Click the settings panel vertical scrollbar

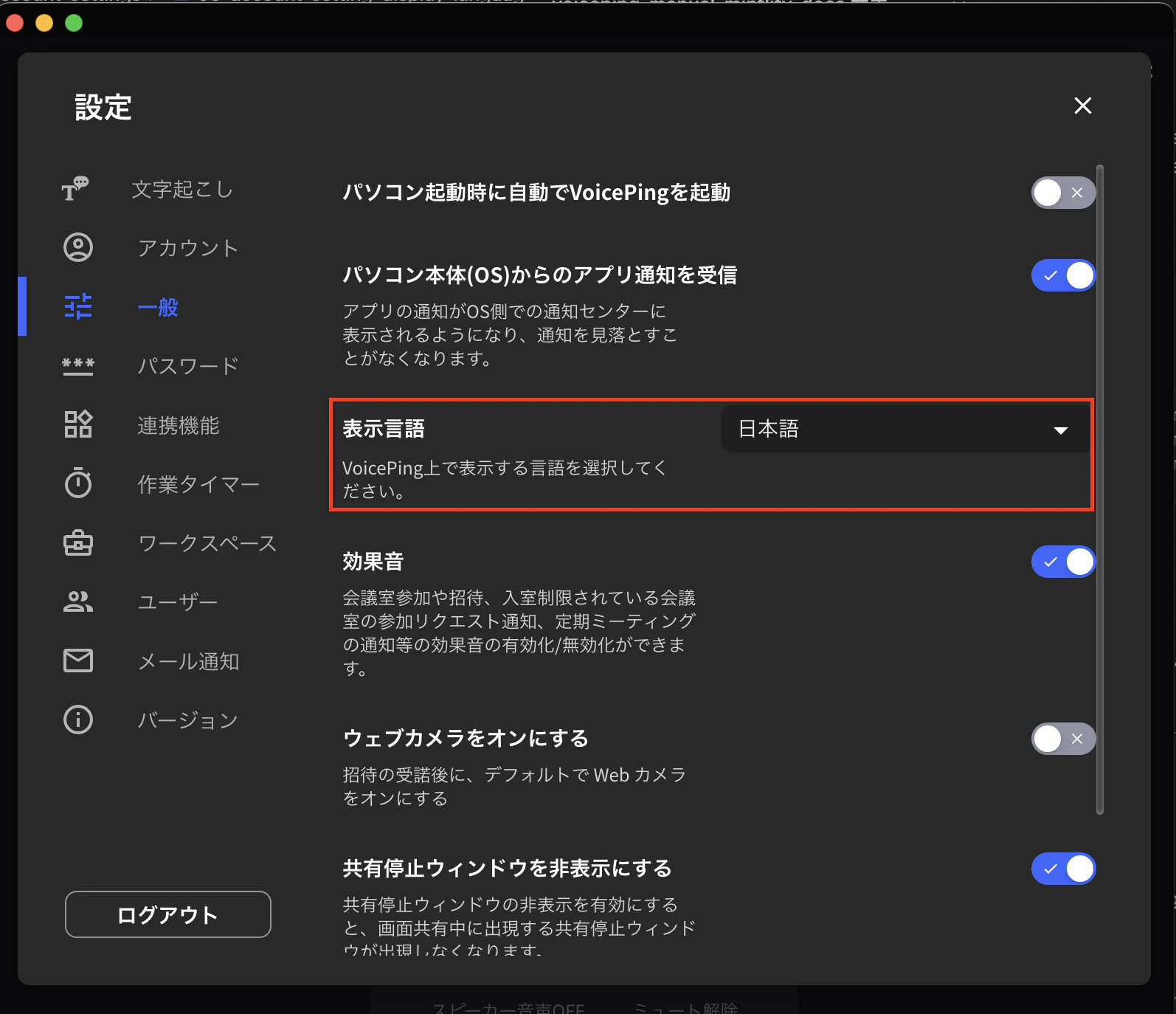[1100, 489]
